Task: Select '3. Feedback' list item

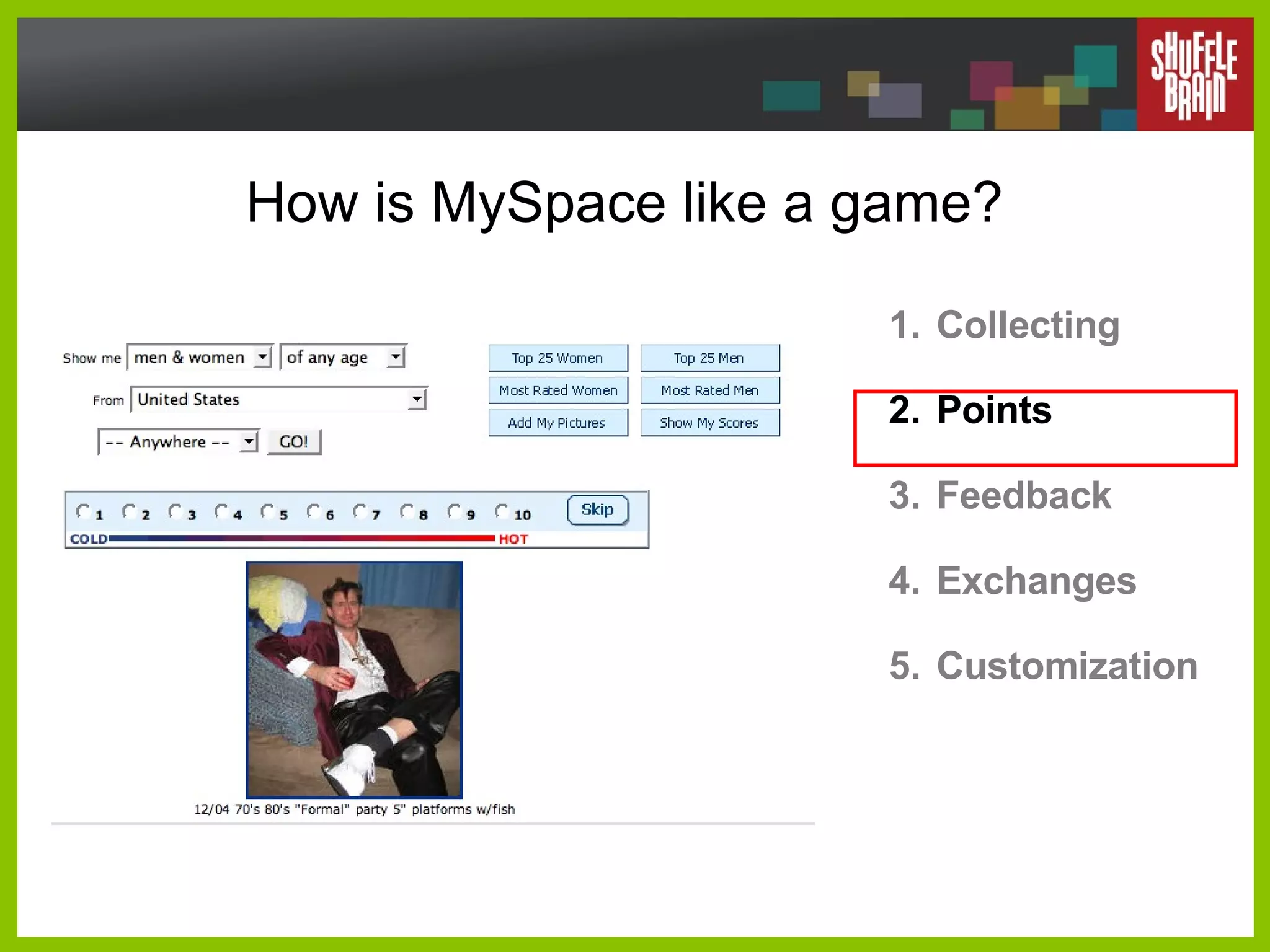Action: pyautogui.click(x=1000, y=496)
